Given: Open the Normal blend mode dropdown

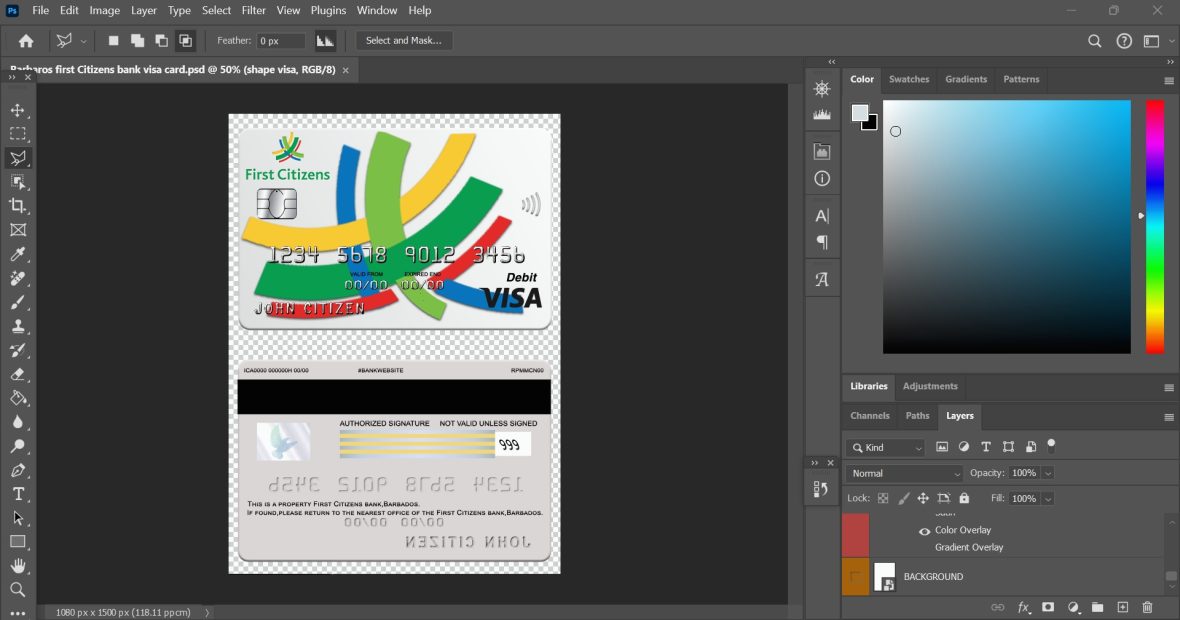Looking at the screenshot, I should (x=903, y=472).
